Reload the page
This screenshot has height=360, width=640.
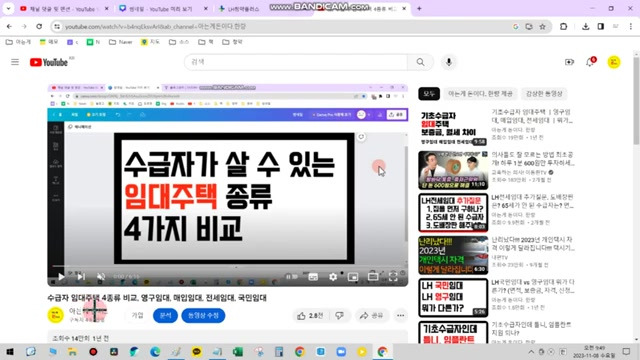coord(39,27)
